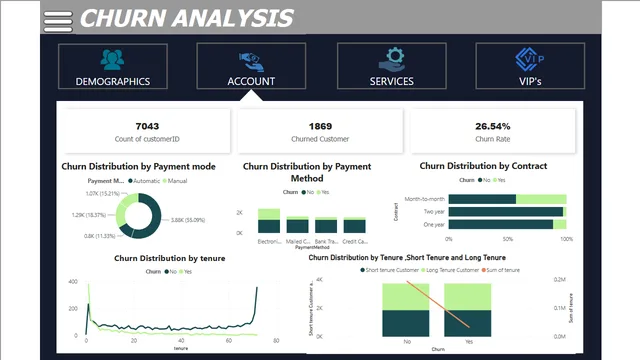640x360 pixels.
Task: Click Yes legend in Payment Method chart
Action: [323, 192]
